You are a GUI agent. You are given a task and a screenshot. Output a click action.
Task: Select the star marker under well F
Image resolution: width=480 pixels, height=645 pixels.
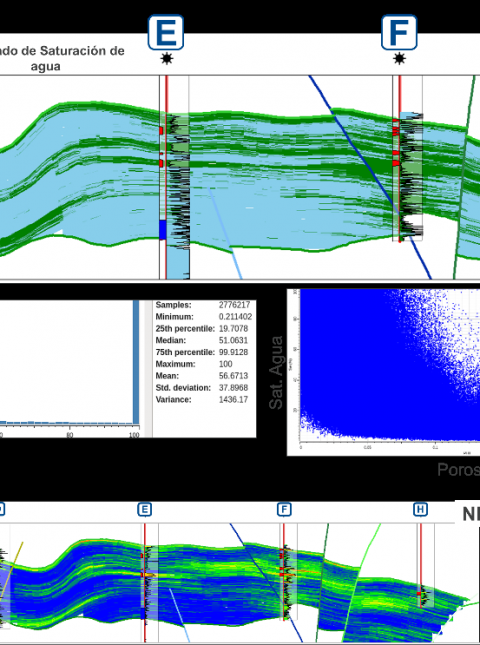coord(399,59)
